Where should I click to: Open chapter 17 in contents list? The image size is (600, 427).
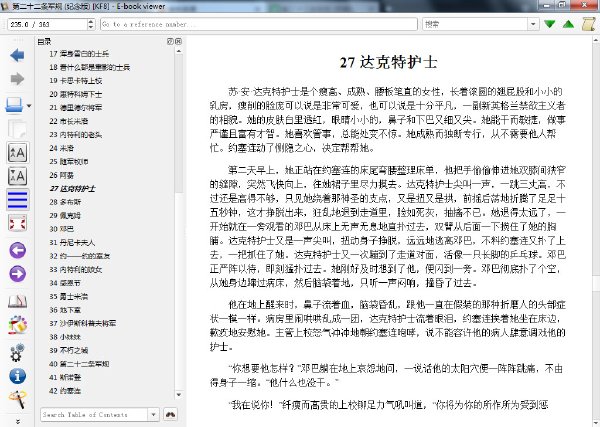coord(79,54)
